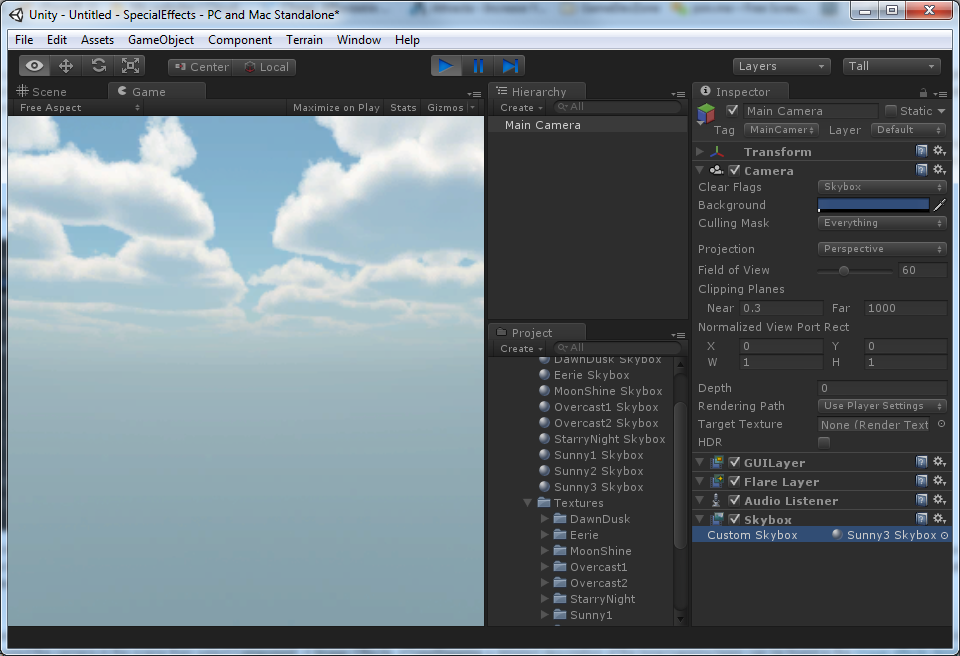Open the Layers dropdown

(781, 66)
